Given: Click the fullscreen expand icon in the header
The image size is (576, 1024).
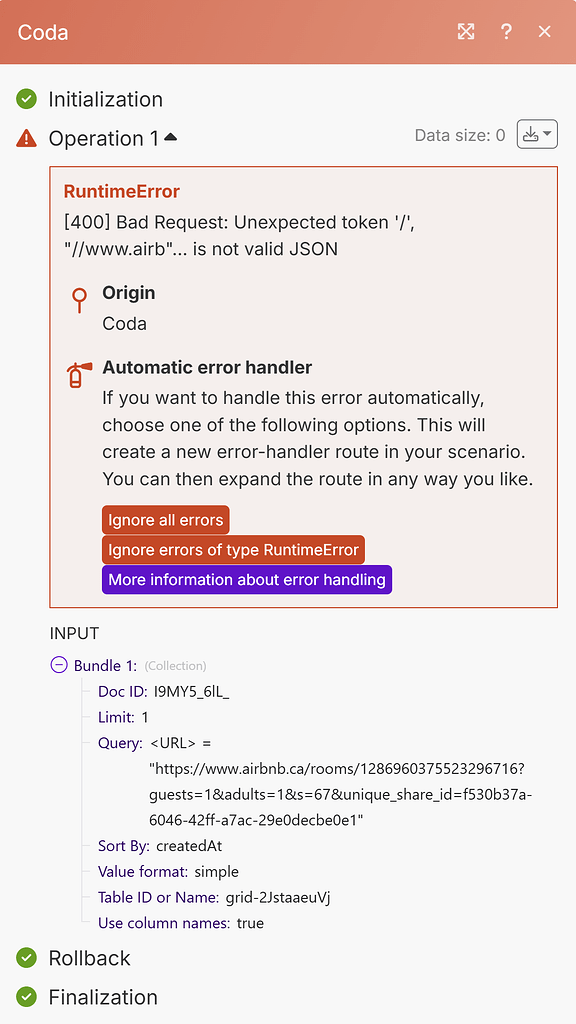Looking at the screenshot, I should click(466, 31).
